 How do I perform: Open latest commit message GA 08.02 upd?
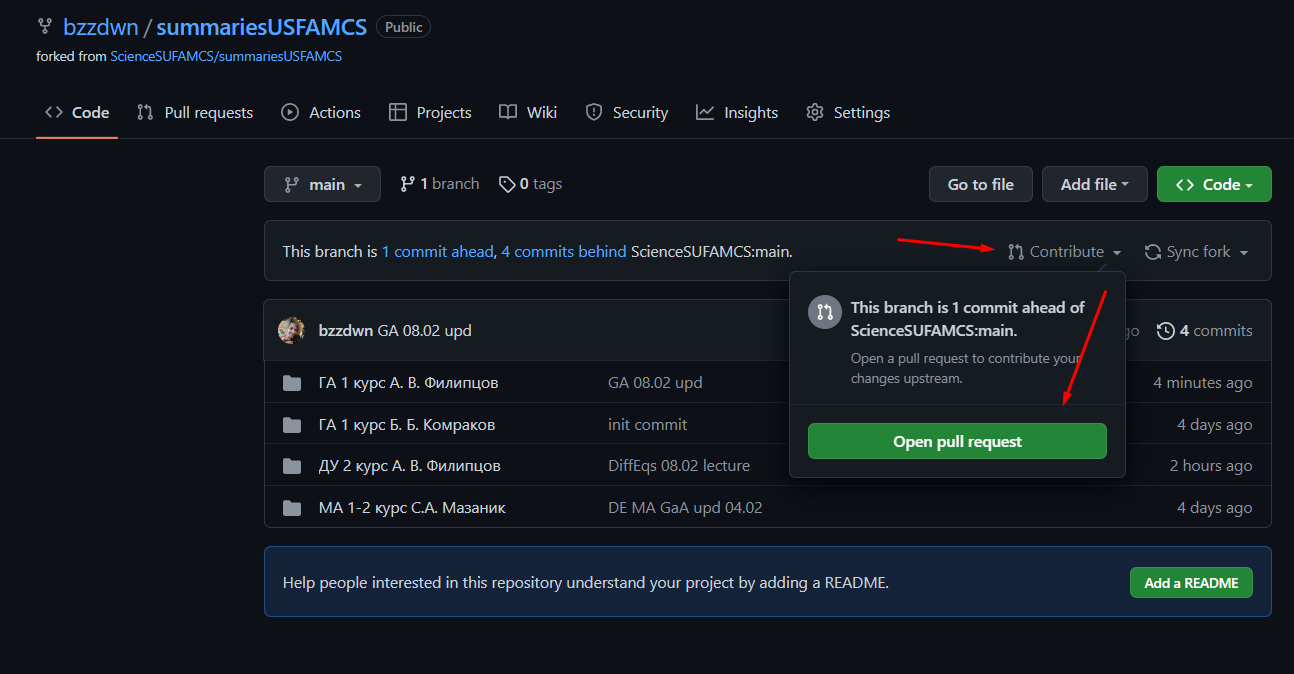point(425,331)
